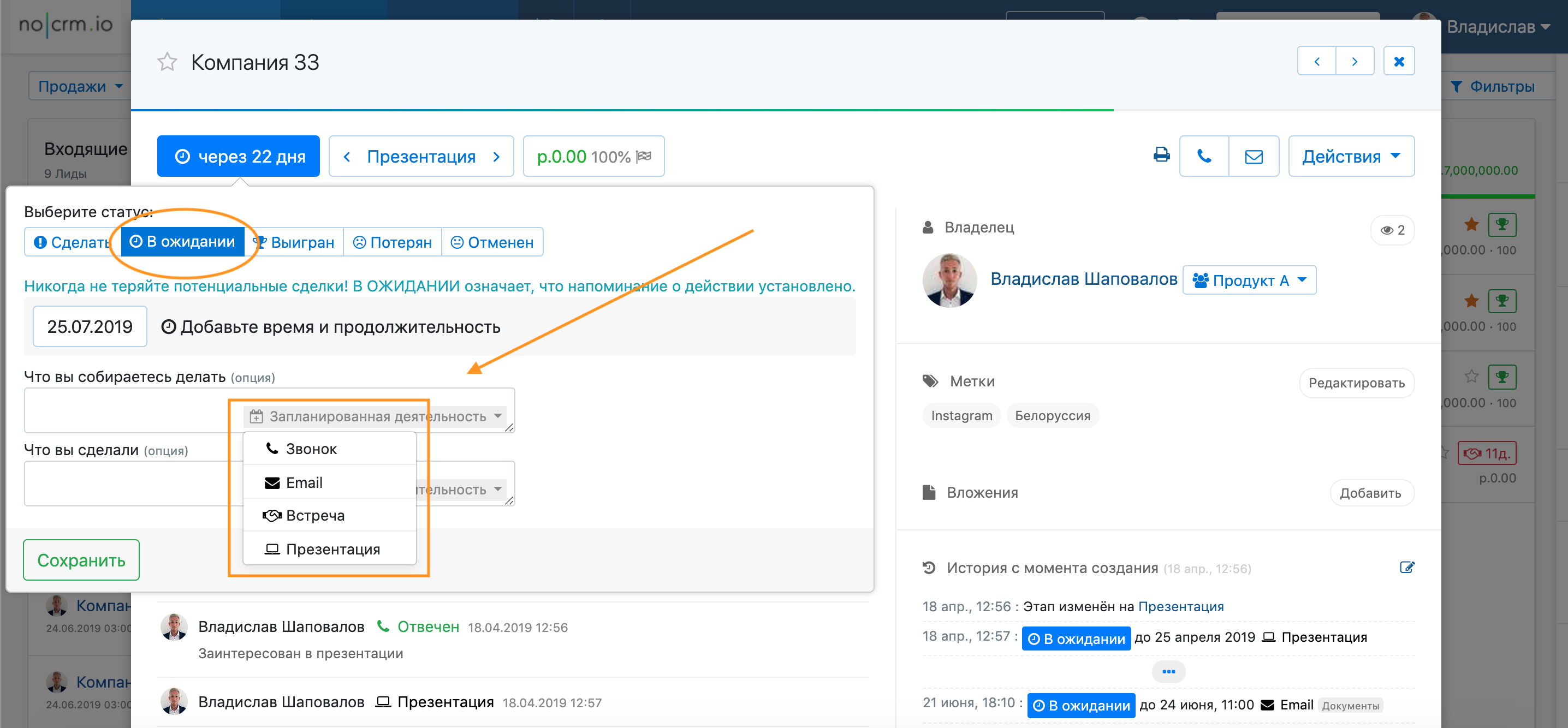Open the Действия dropdown
This screenshot has height=728, width=1568.
coord(1351,156)
